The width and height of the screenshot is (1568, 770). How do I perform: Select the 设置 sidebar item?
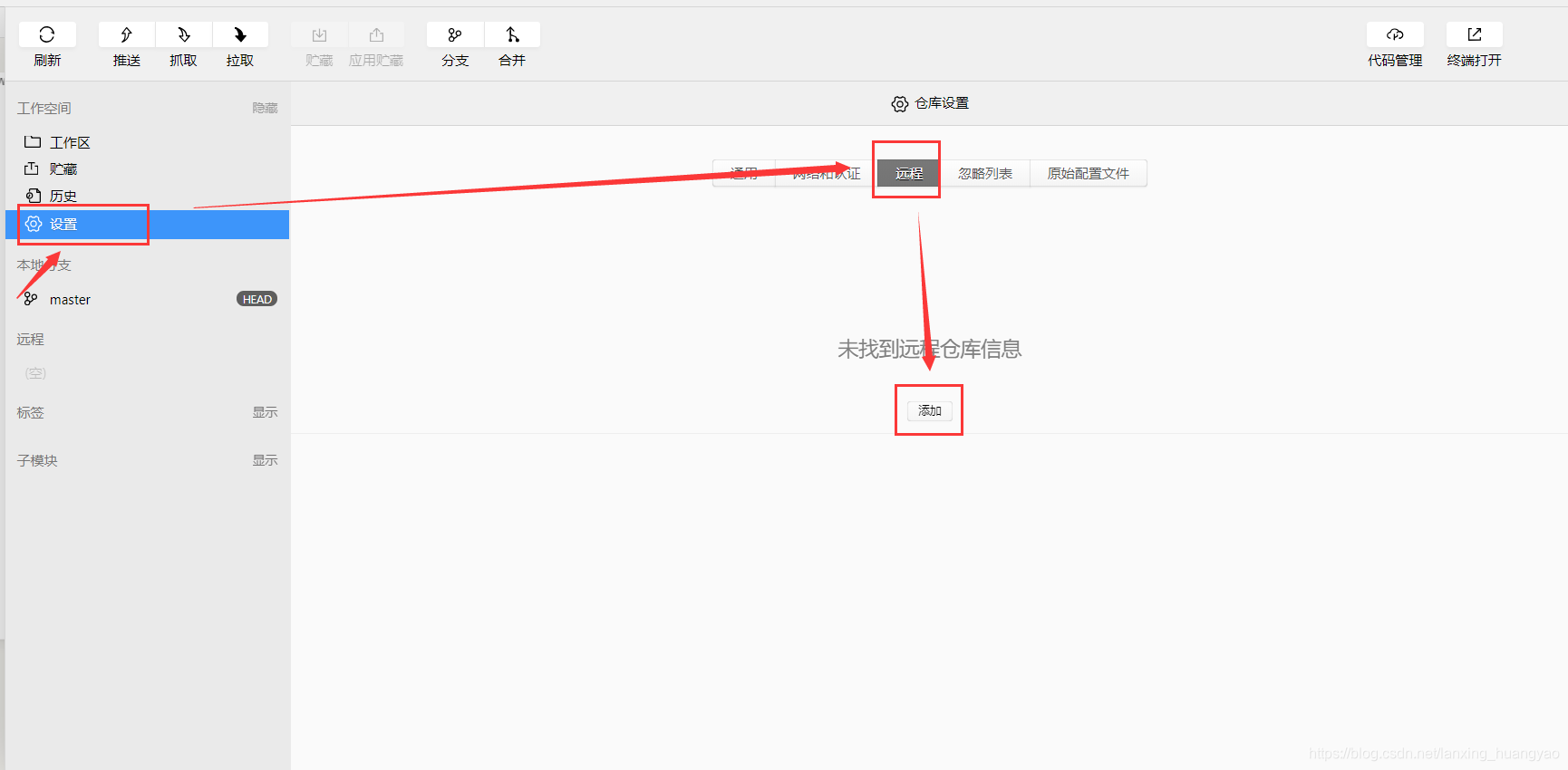tap(147, 224)
